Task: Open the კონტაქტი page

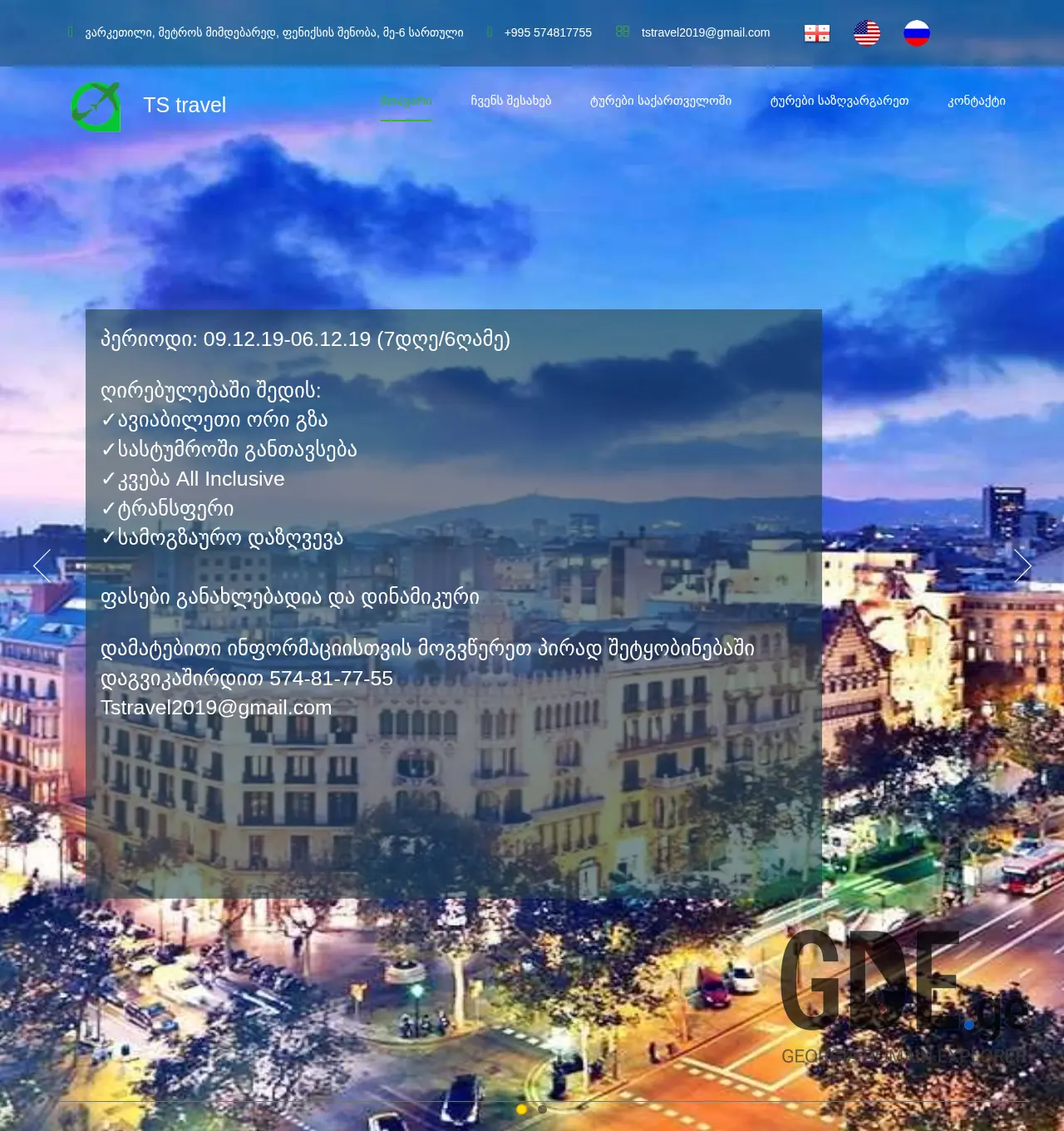Action: coord(977,101)
